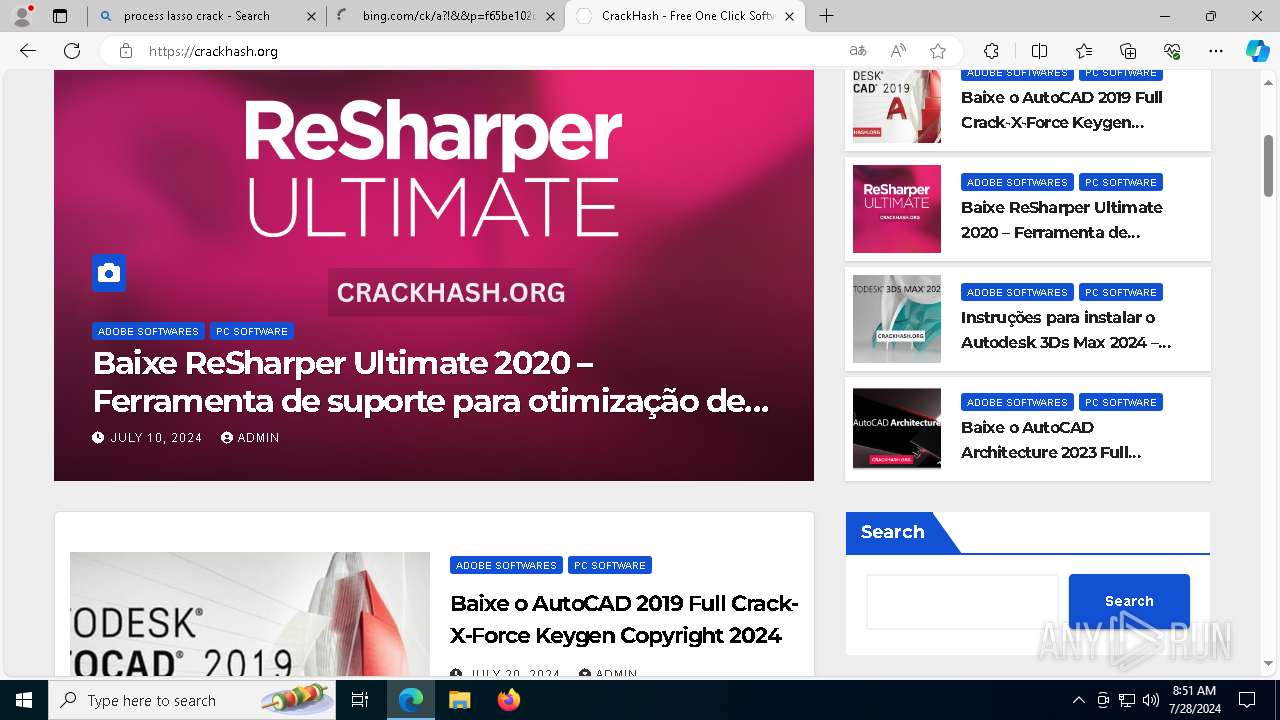This screenshot has width=1280, height=720.
Task: Activate the Read aloud icon
Action: coord(898,51)
